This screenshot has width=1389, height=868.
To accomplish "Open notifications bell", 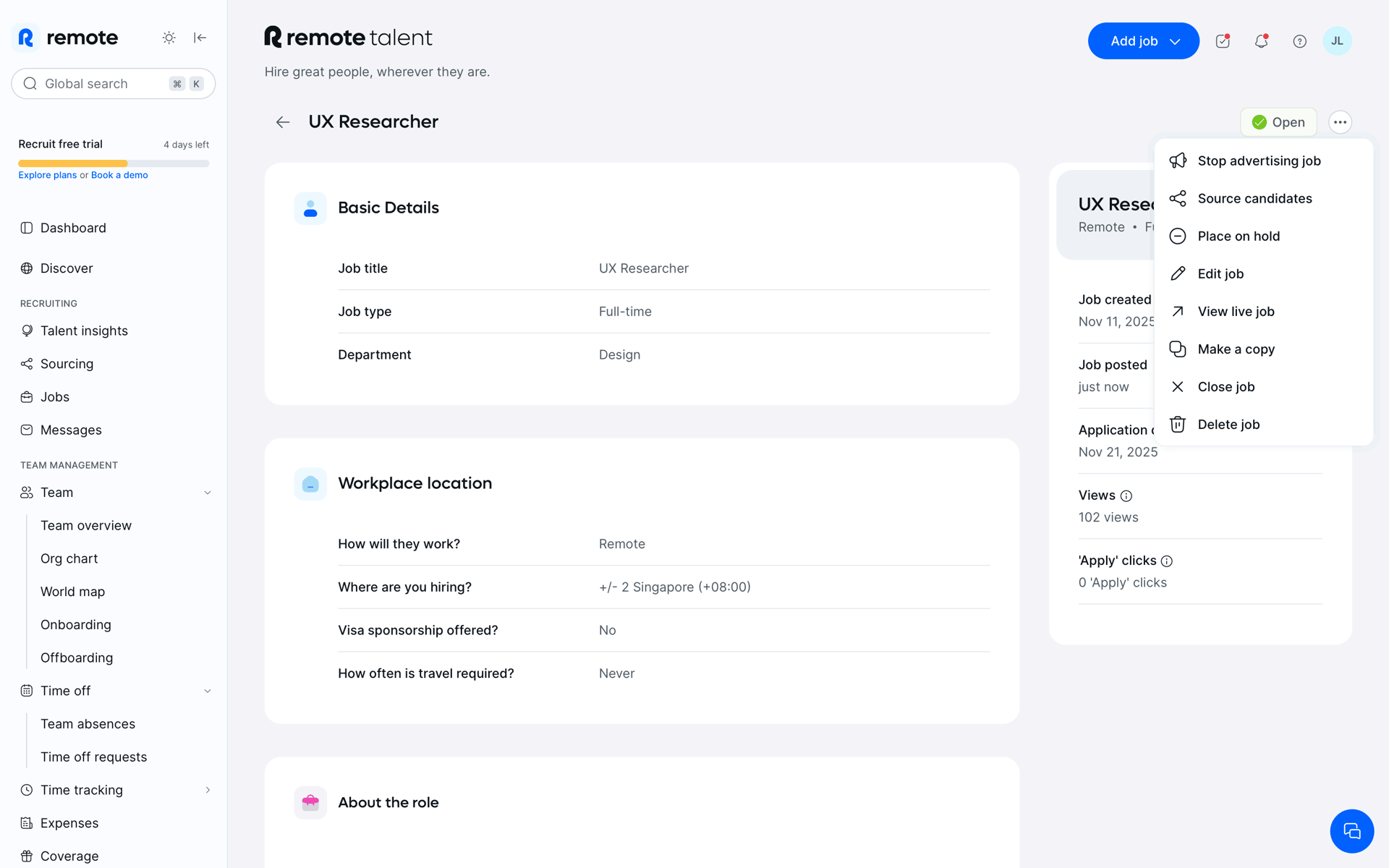I will click(1261, 41).
